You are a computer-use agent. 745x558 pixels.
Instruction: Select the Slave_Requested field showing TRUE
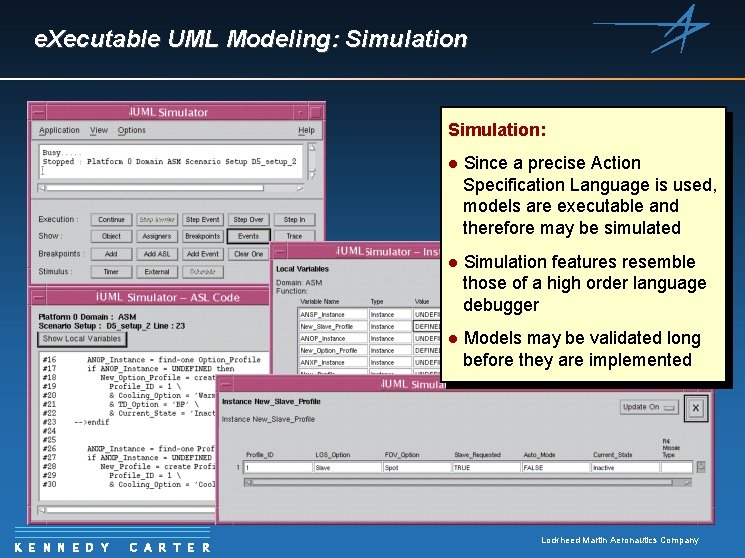click(x=486, y=468)
